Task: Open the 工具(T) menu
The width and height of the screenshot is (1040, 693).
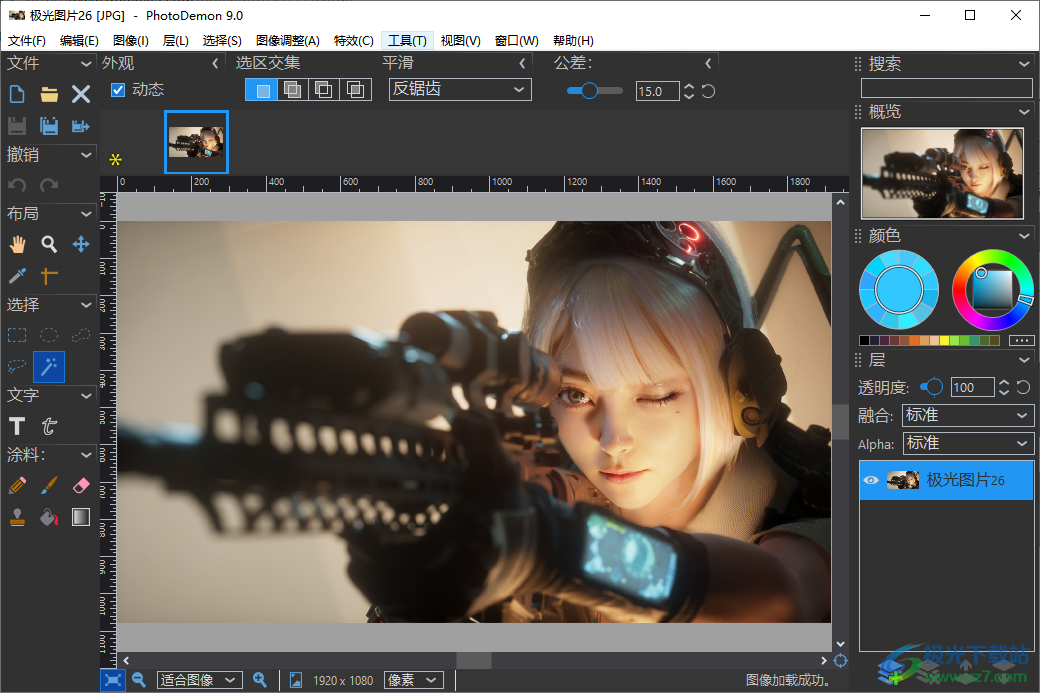Action: coord(407,41)
